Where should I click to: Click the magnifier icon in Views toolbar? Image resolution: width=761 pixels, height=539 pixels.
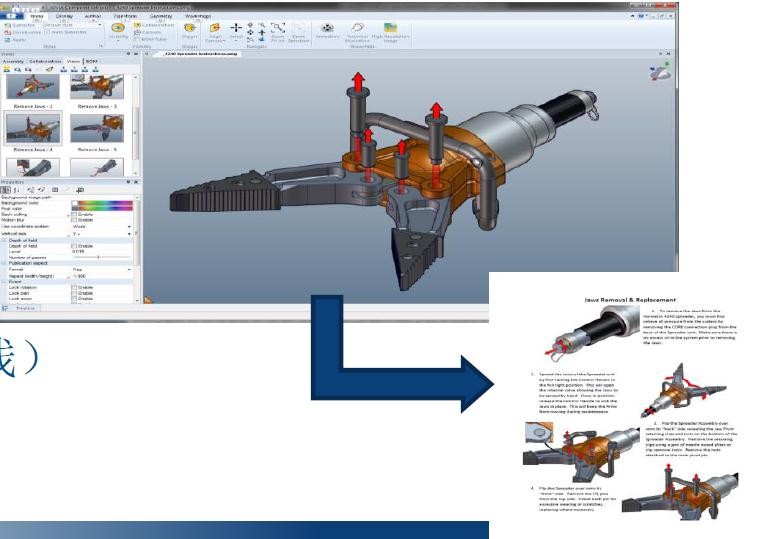[17, 69]
